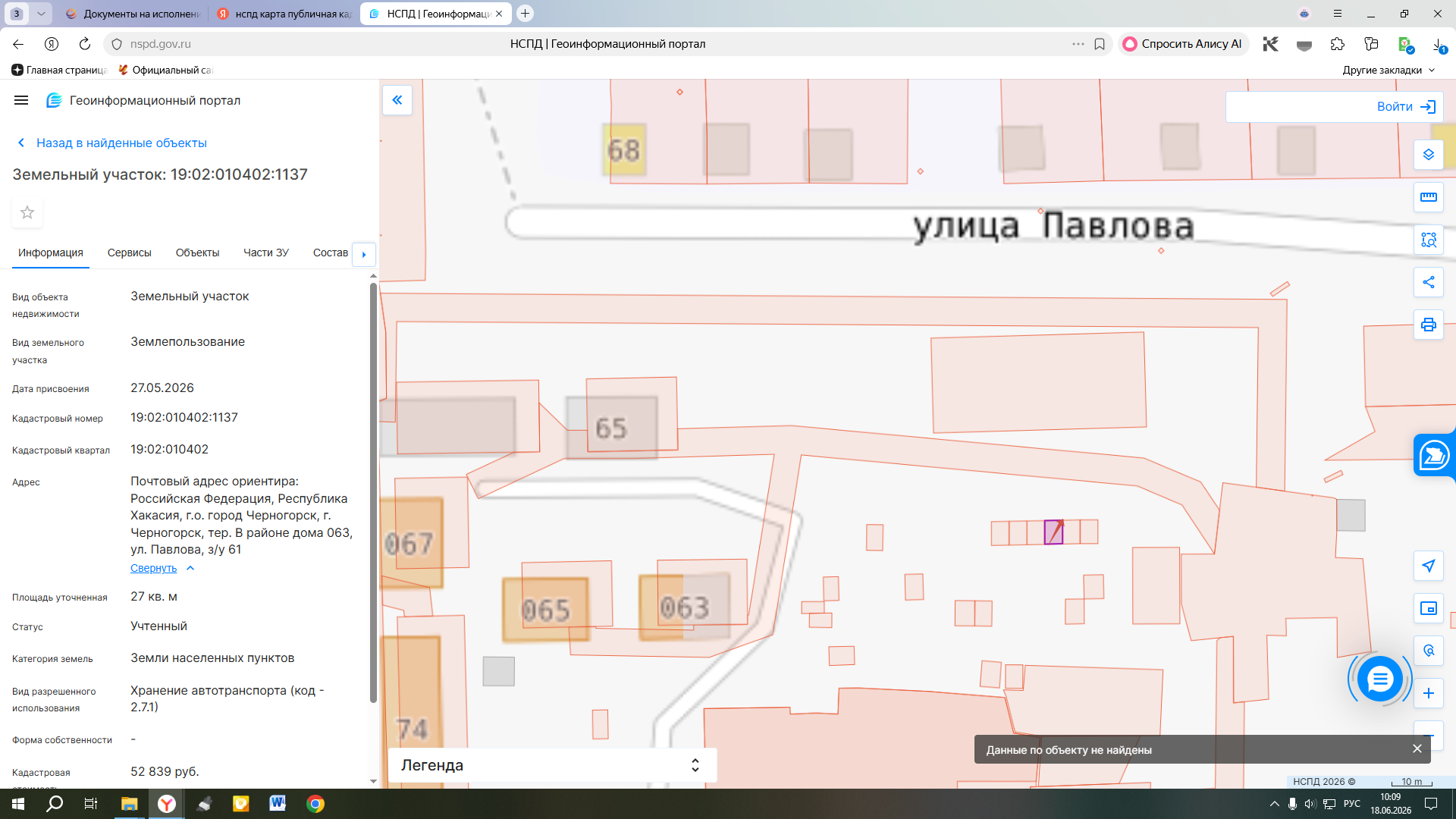Click the cadastral quarter 19:02:010402 value

169,450
